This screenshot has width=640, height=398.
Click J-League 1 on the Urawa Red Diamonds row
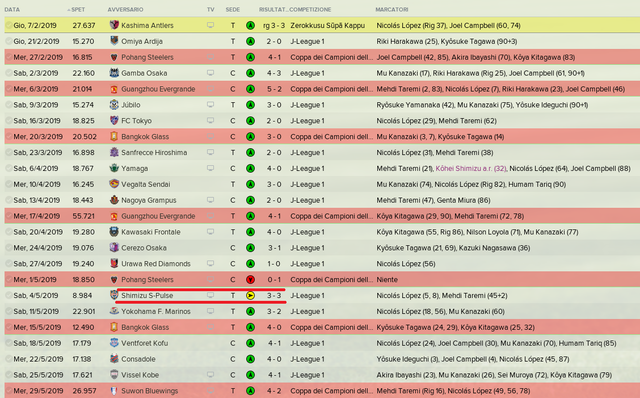pos(307,264)
